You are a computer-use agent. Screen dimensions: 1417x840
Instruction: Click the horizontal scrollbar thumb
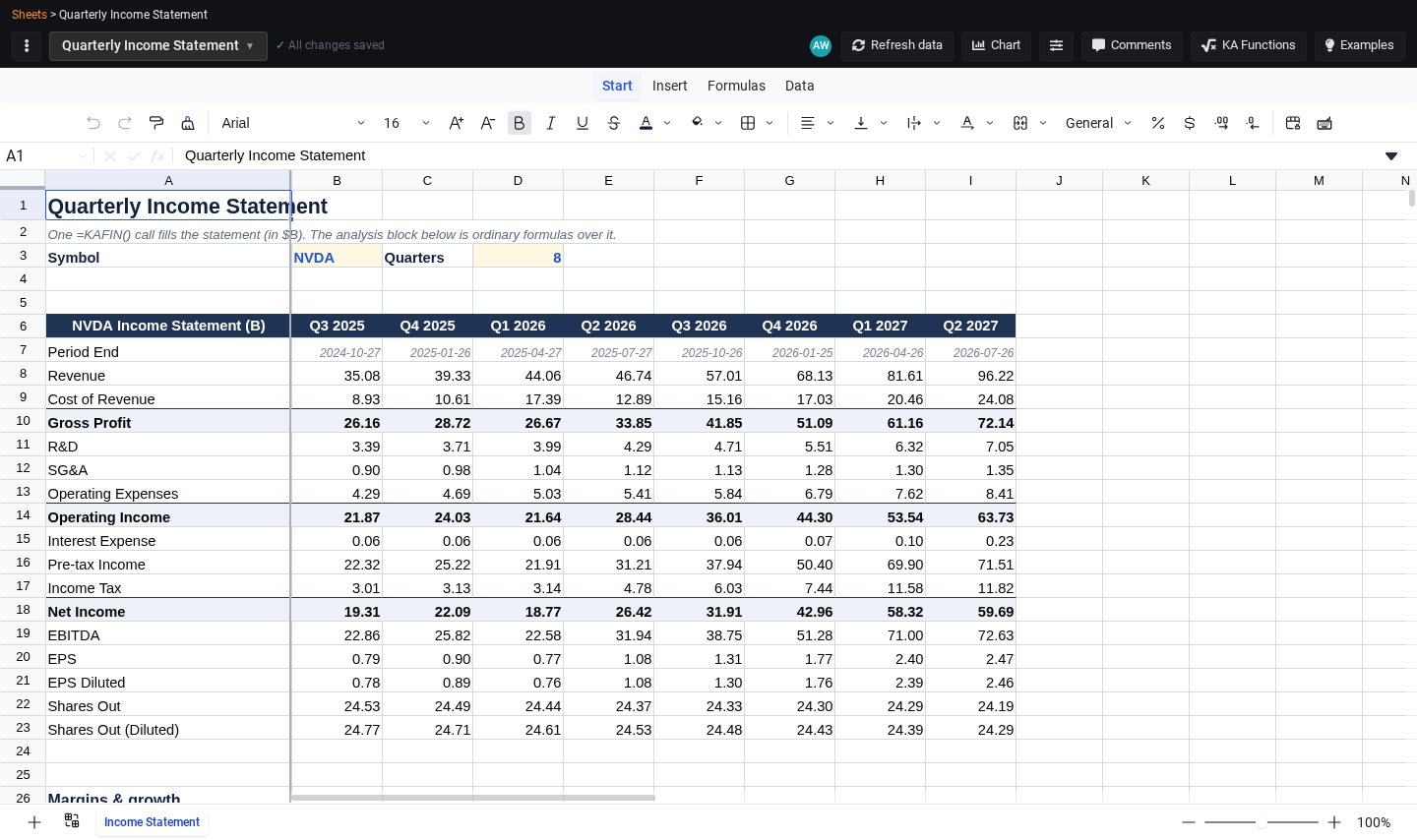[473, 798]
